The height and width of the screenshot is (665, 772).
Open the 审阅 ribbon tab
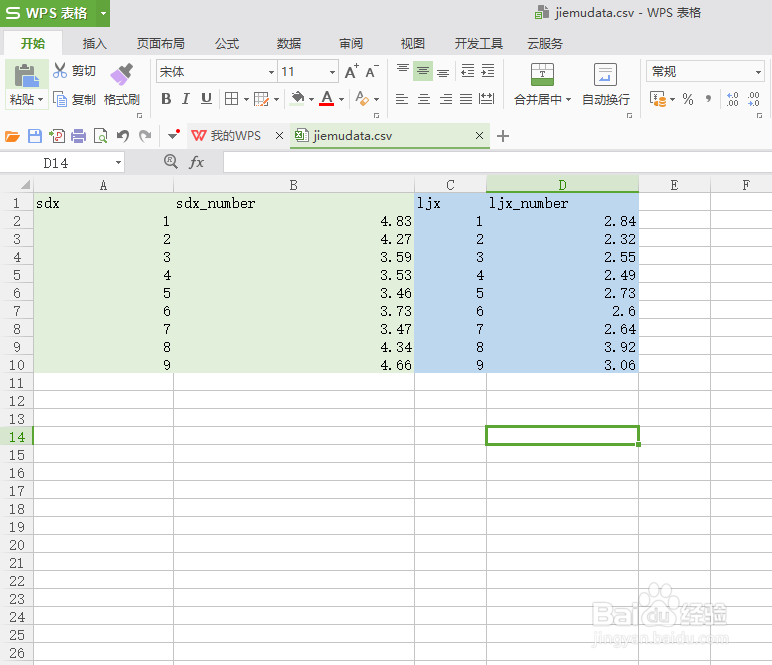click(x=351, y=43)
